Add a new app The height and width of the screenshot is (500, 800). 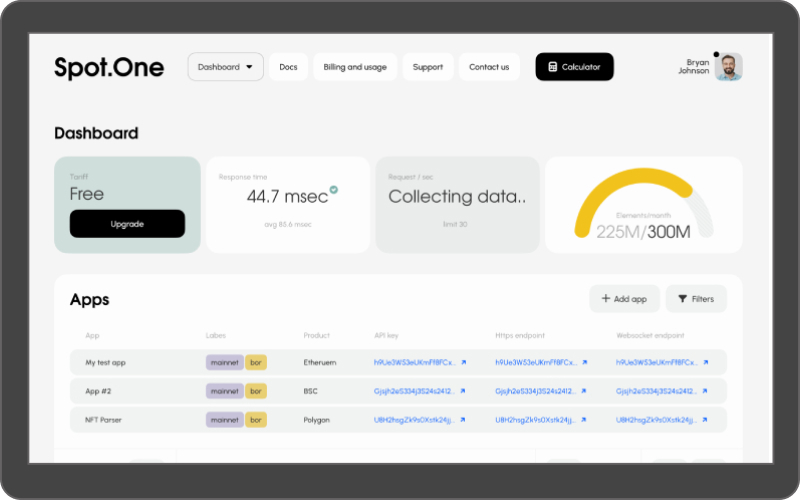[624, 299]
